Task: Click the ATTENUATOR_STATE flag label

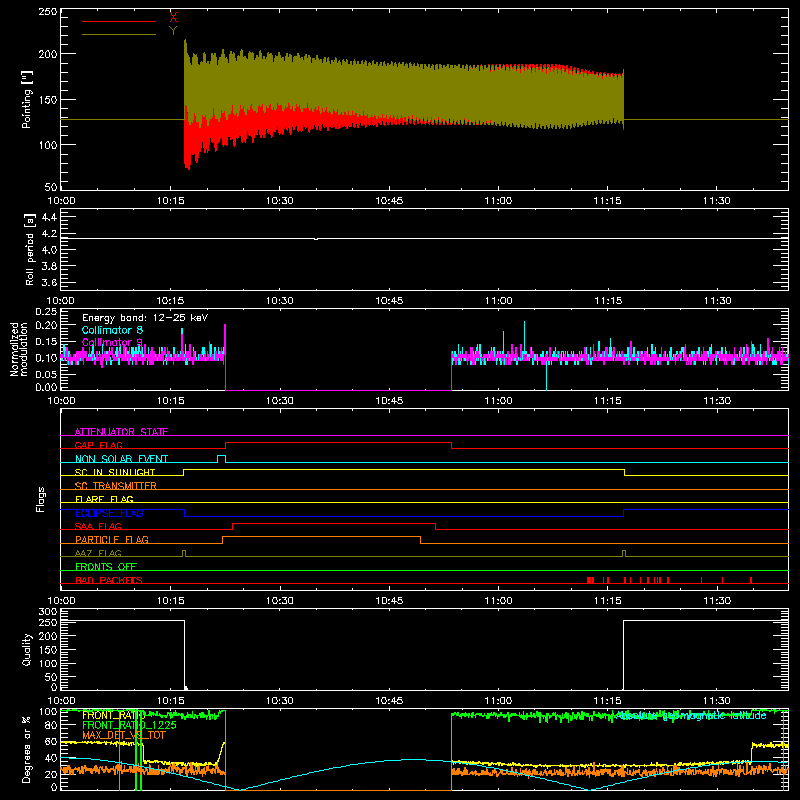Action: point(121,432)
